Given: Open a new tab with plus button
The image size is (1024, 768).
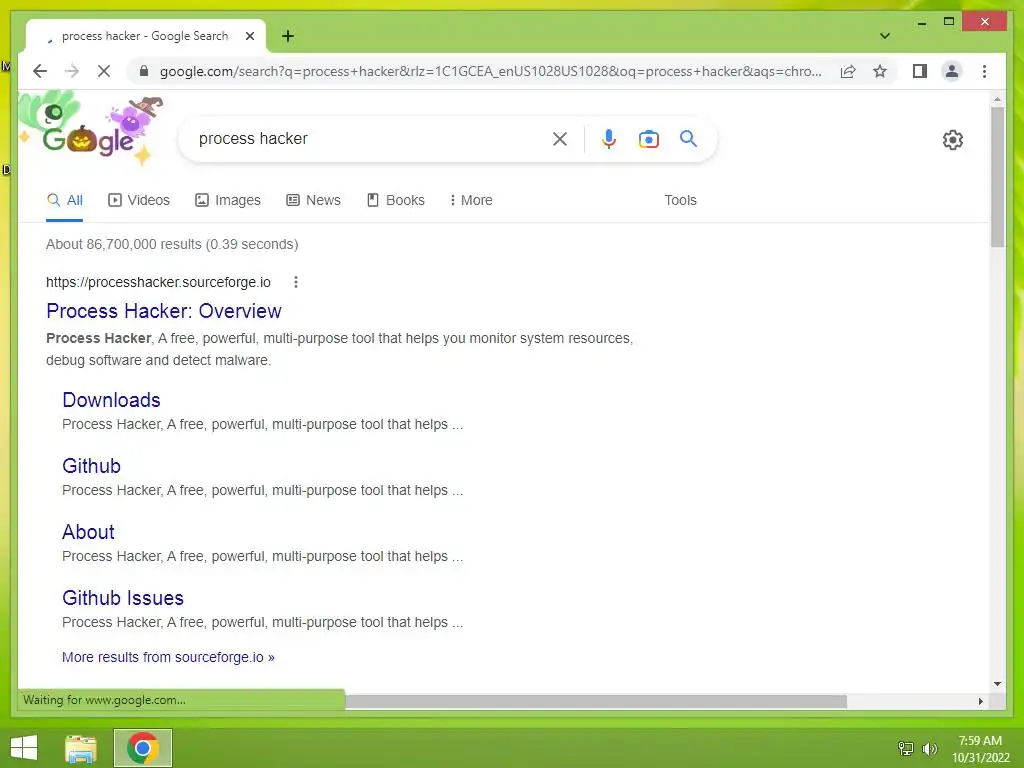Looking at the screenshot, I should pyautogui.click(x=288, y=36).
